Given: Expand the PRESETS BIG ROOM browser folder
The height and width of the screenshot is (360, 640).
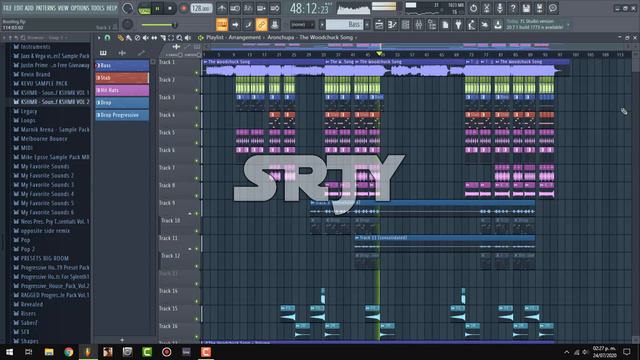Looking at the screenshot, I should 44,258.
